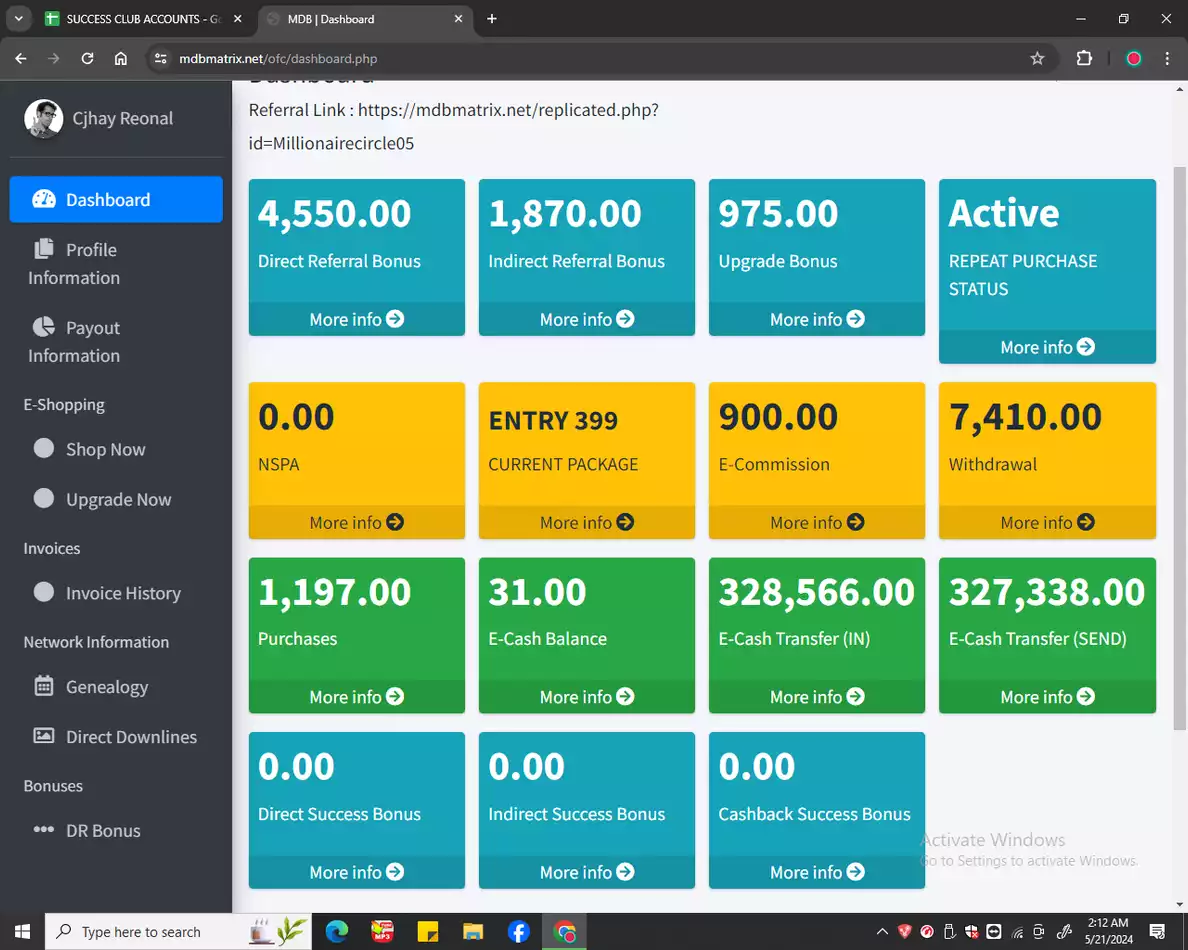Click the Dashboard speedometer icon in sidebar
Viewport: 1188px width, 950px height.
(44, 199)
